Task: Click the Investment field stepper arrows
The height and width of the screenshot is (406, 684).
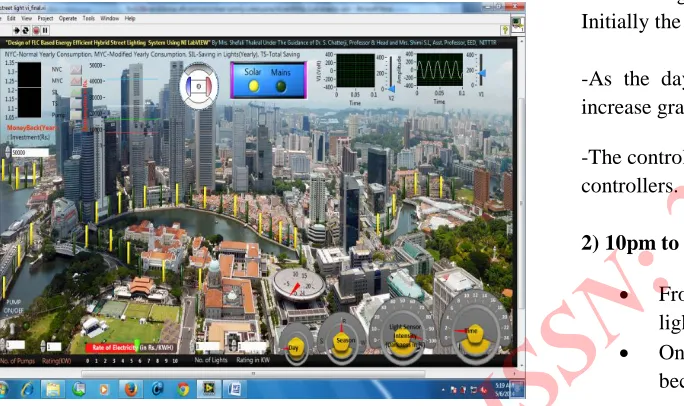Action: click(x=7, y=152)
